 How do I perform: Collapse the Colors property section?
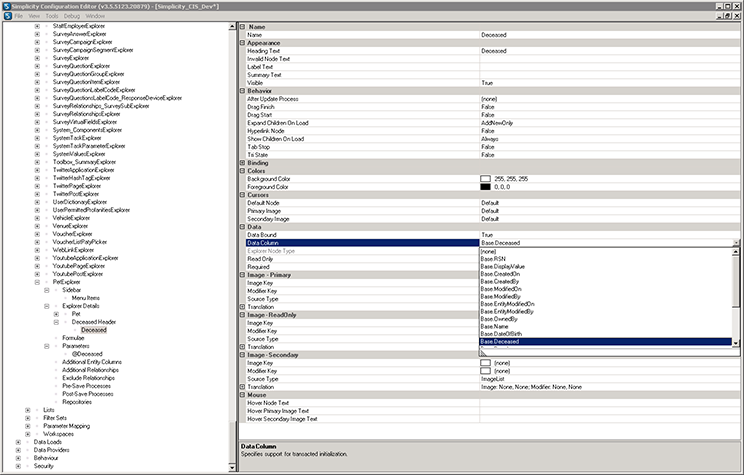pos(242,170)
